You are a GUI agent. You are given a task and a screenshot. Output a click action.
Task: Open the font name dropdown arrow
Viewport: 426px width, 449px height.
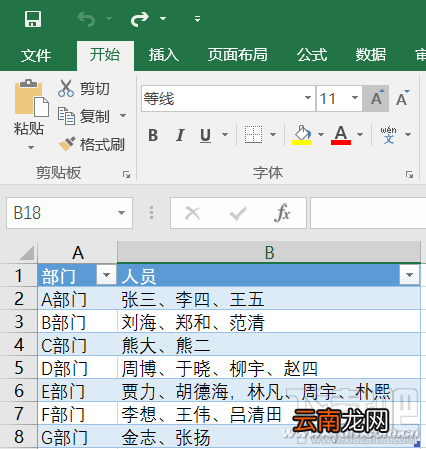pos(308,98)
